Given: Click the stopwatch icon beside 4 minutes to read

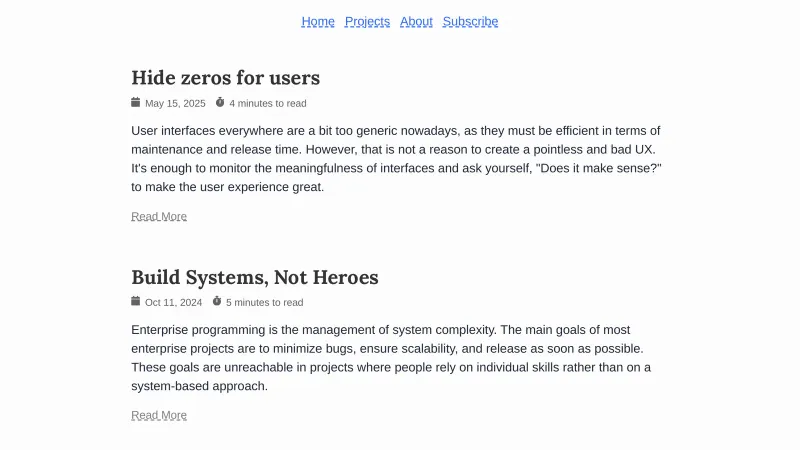Looking at the screenshot, I should (x=220, y=102).
